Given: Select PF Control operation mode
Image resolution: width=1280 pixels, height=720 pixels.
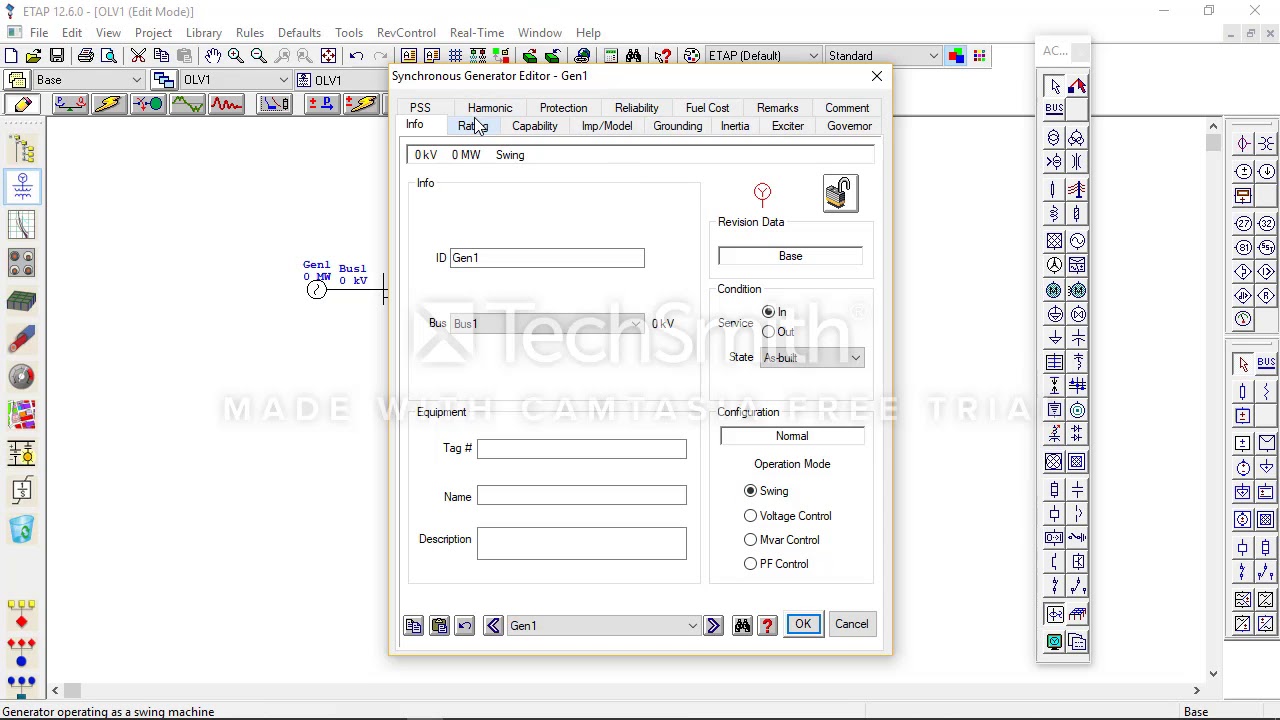Looking at the screenshot, I should [x=751, y=564].
